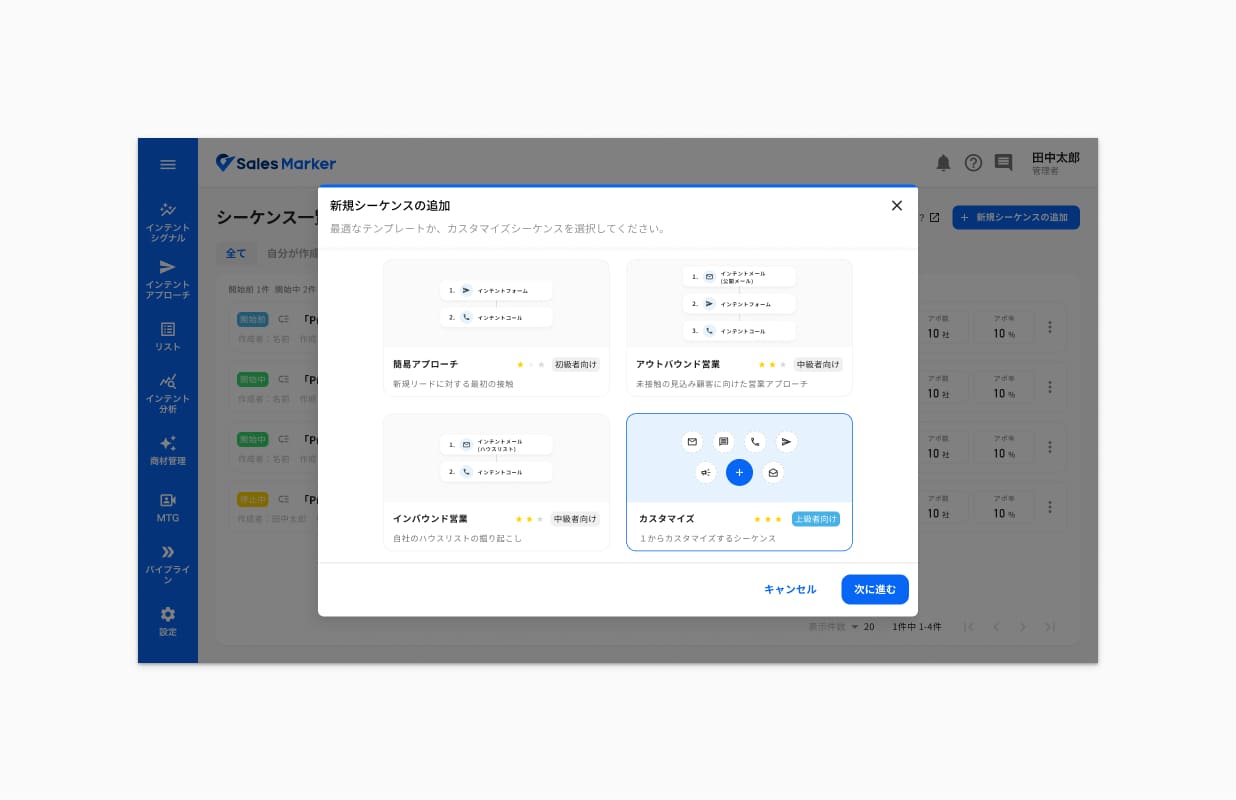Go to 商材管理 in the sidebar
This screenshot has height=800, width=1236.
tap(168, 451)
